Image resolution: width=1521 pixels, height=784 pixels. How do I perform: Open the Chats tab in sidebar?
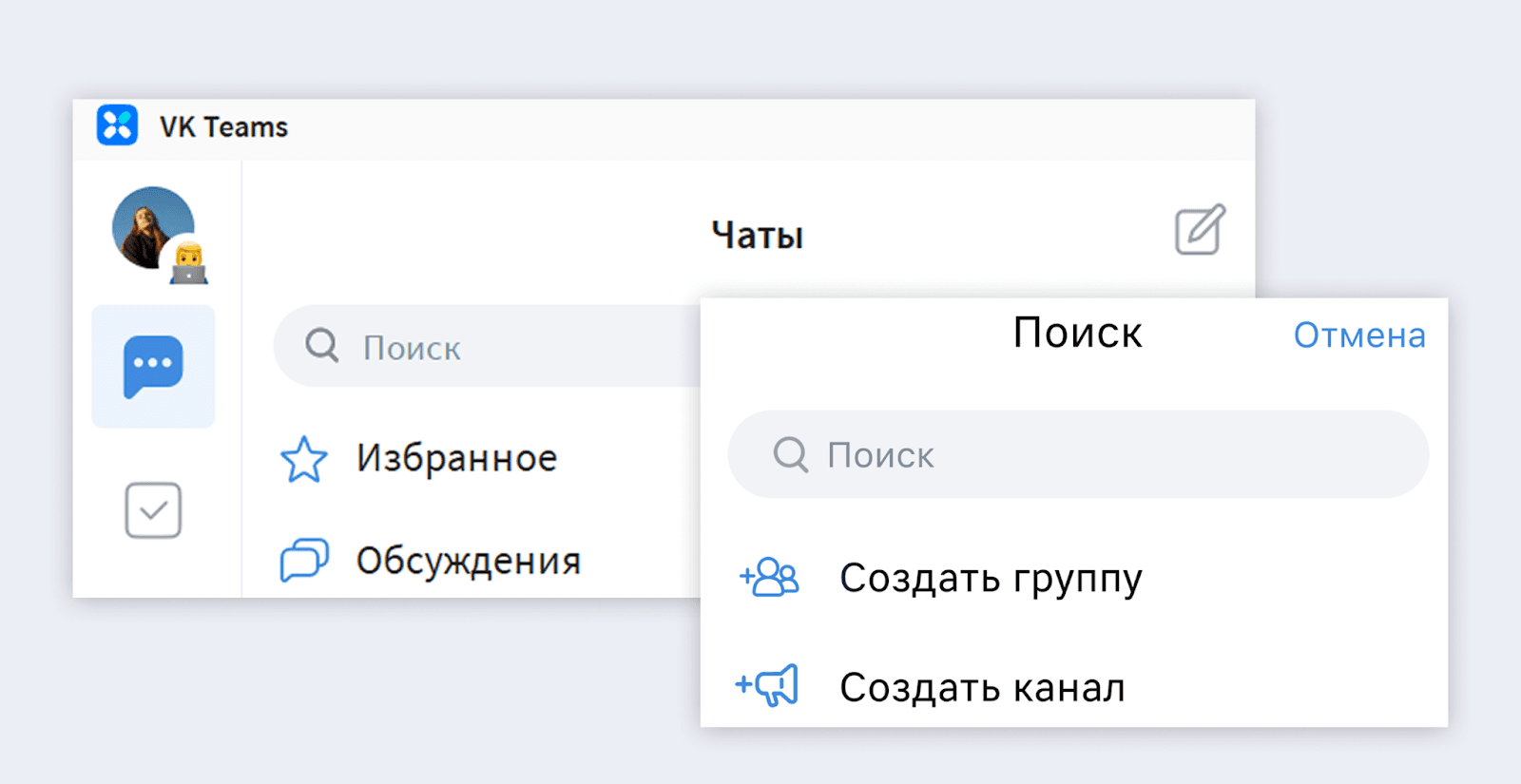(x=153, y=366)
